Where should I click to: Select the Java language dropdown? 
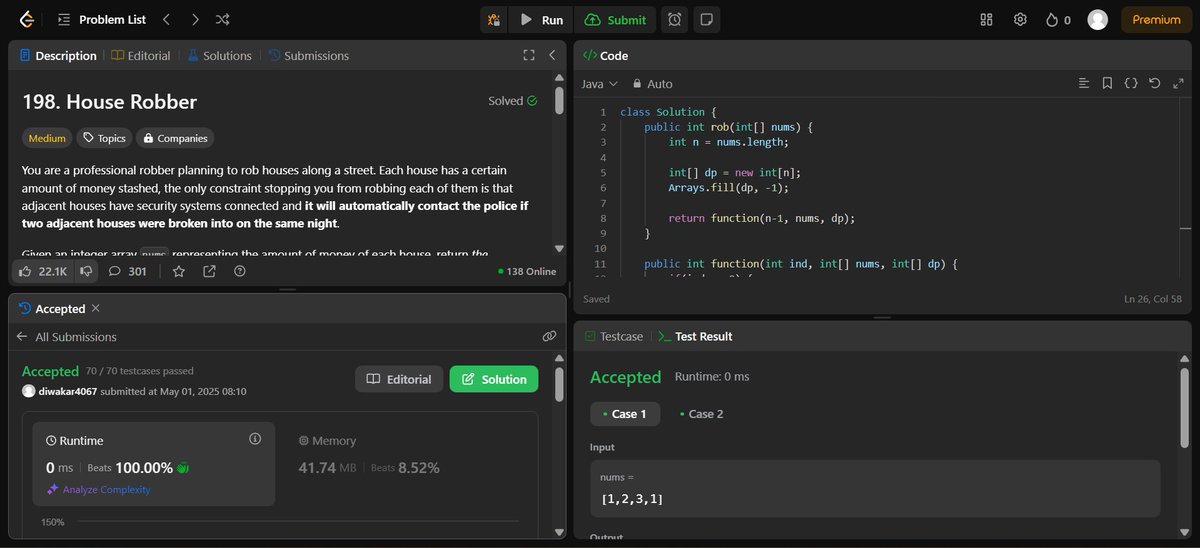[x=600, y=84]
